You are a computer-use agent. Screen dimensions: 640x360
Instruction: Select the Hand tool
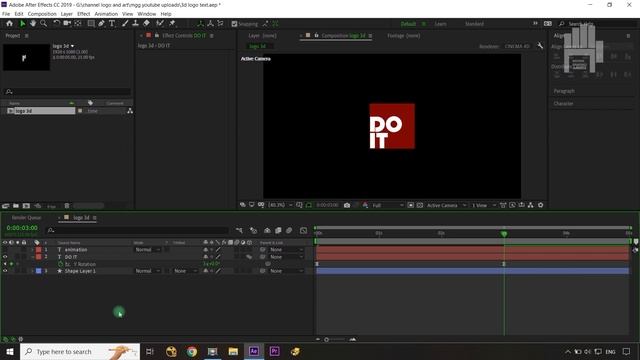[x=33, y=24]
